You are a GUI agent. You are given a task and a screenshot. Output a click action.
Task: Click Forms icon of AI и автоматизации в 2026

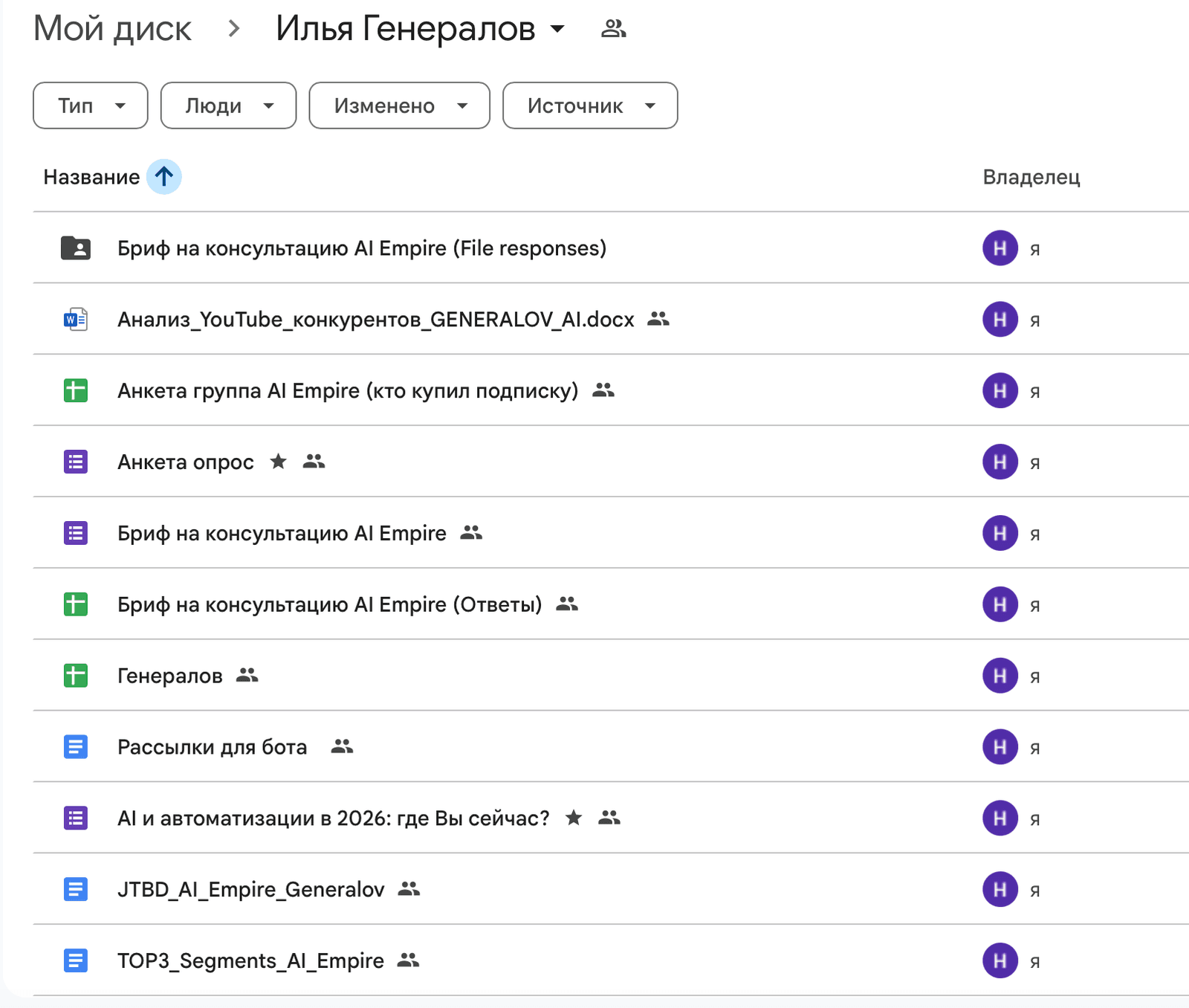pyautogui.click(x=76, y=818)
